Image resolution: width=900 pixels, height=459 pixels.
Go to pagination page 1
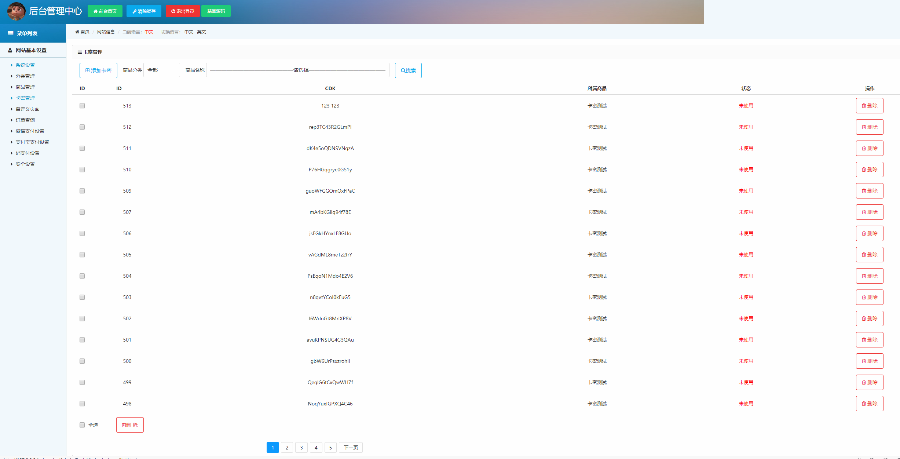click(x=273, y=448)
